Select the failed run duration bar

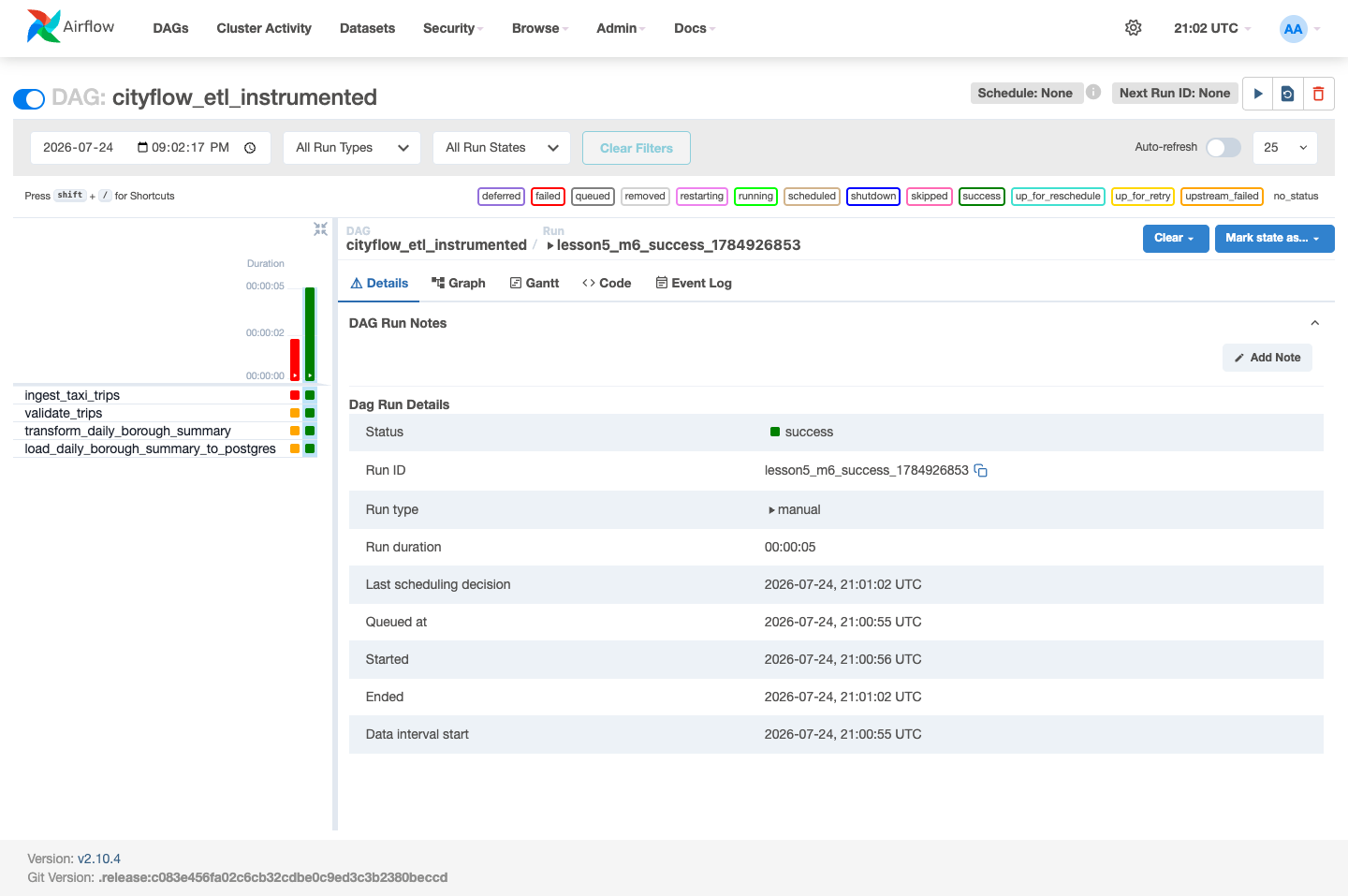click(295, 360)
